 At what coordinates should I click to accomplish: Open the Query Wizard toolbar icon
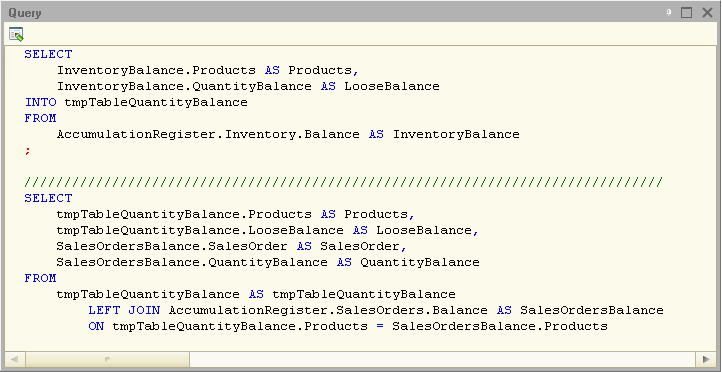click(16, 35)
